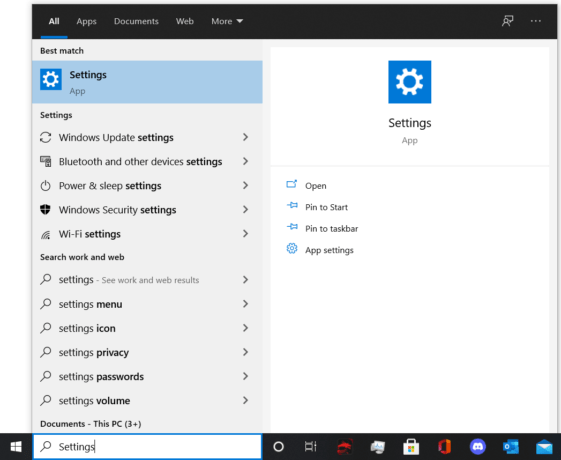
Task: Click the Pin to Start pin icon
Action: [292, 205]
